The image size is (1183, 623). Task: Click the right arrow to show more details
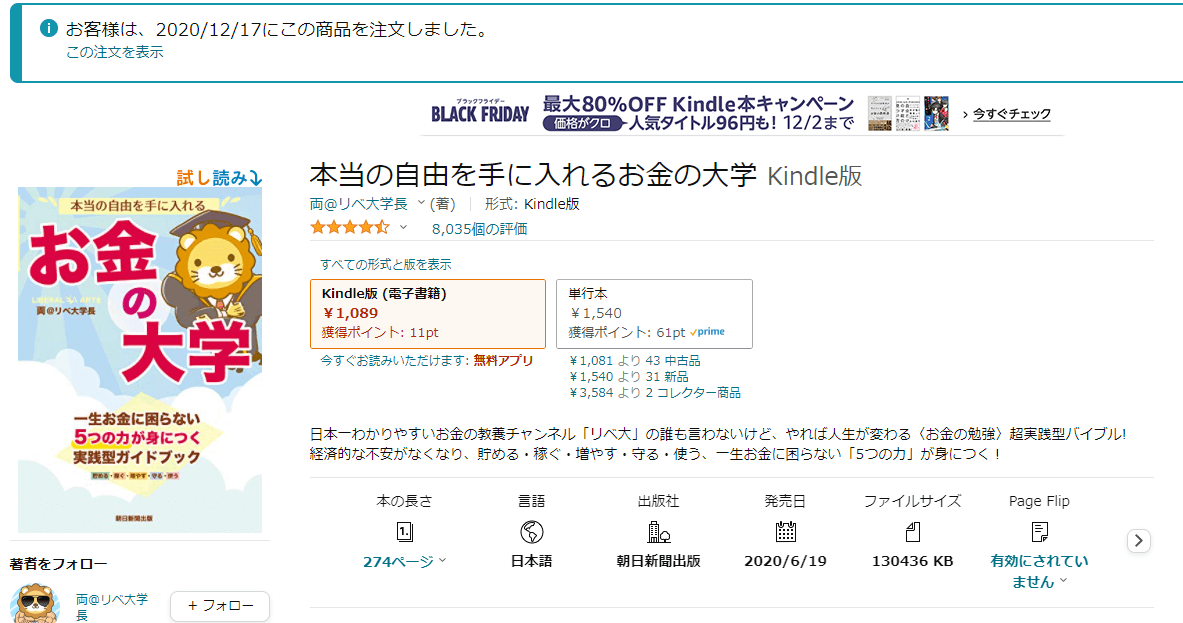(x=1138, y=541)
